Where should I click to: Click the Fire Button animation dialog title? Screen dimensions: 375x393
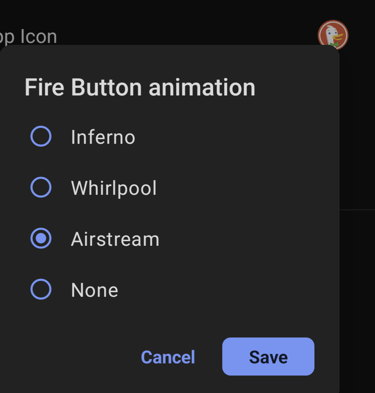[x=140, y=87]
